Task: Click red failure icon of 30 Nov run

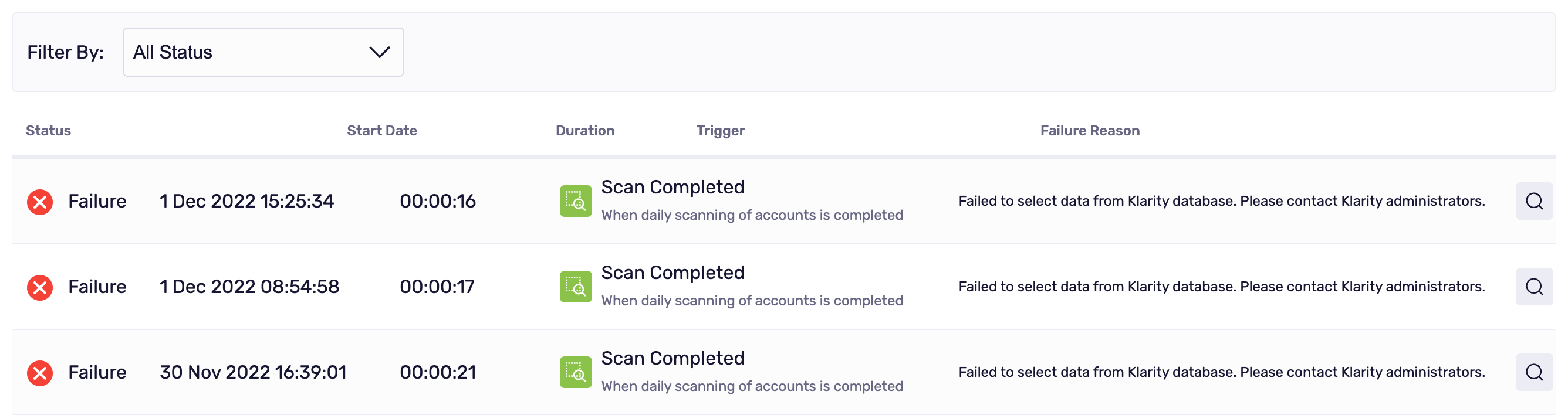Action: [x=40, y=373]
